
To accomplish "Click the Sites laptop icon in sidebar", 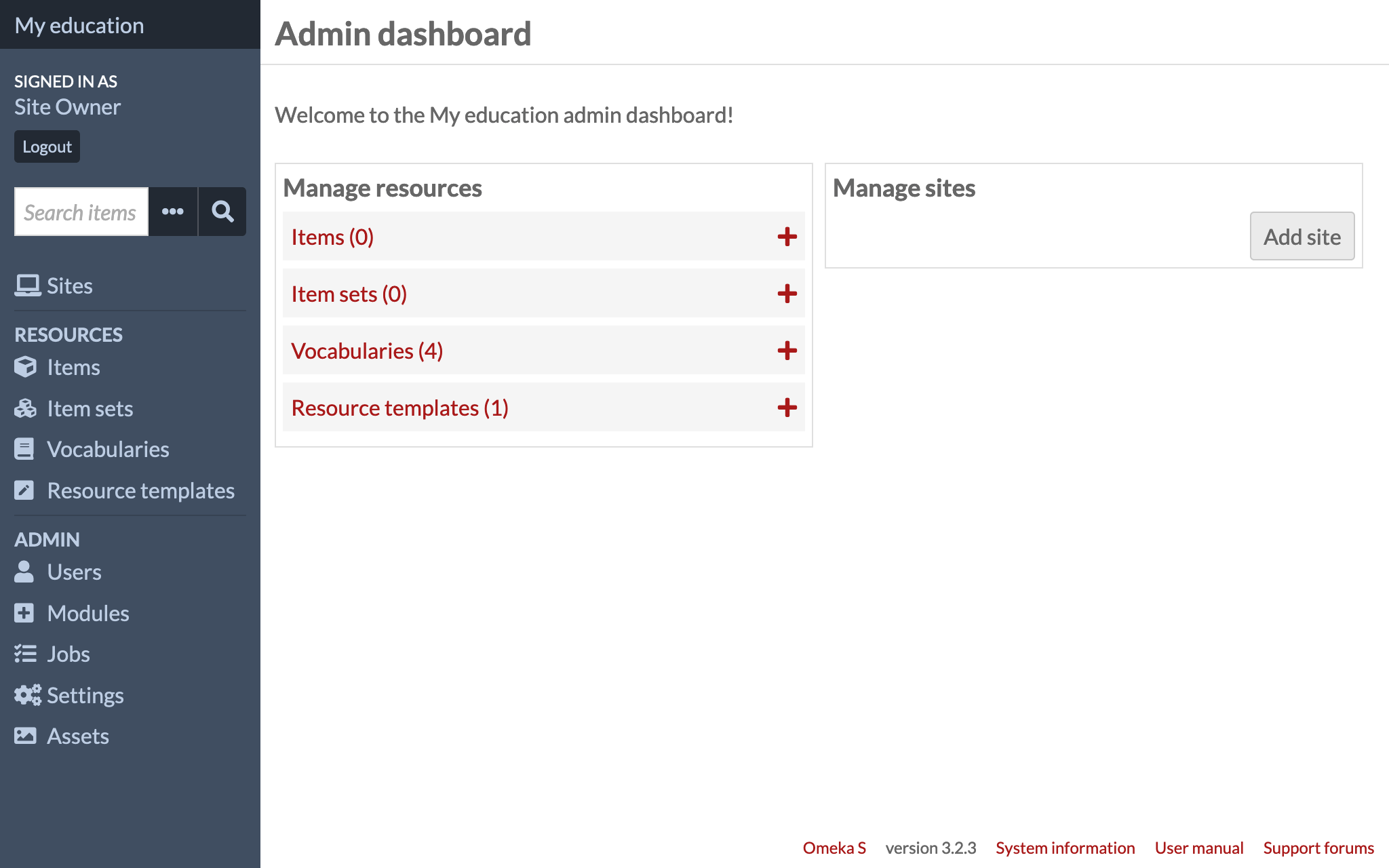I will click(27, 285).
